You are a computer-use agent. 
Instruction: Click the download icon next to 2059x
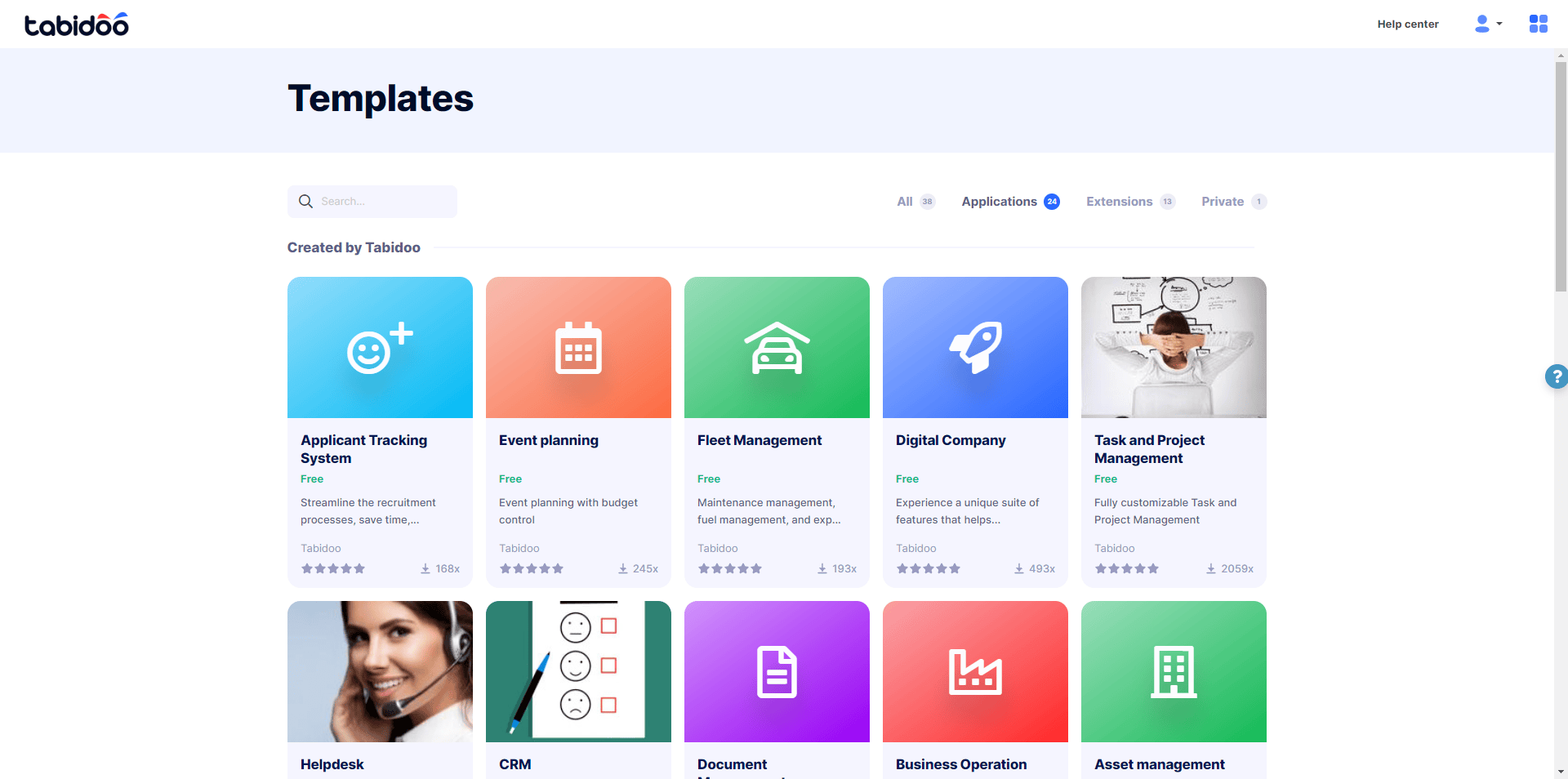click(x=1211, y=568)
